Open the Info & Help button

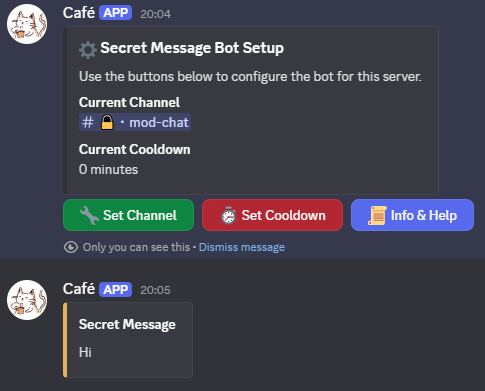click(x=412, y=215)
